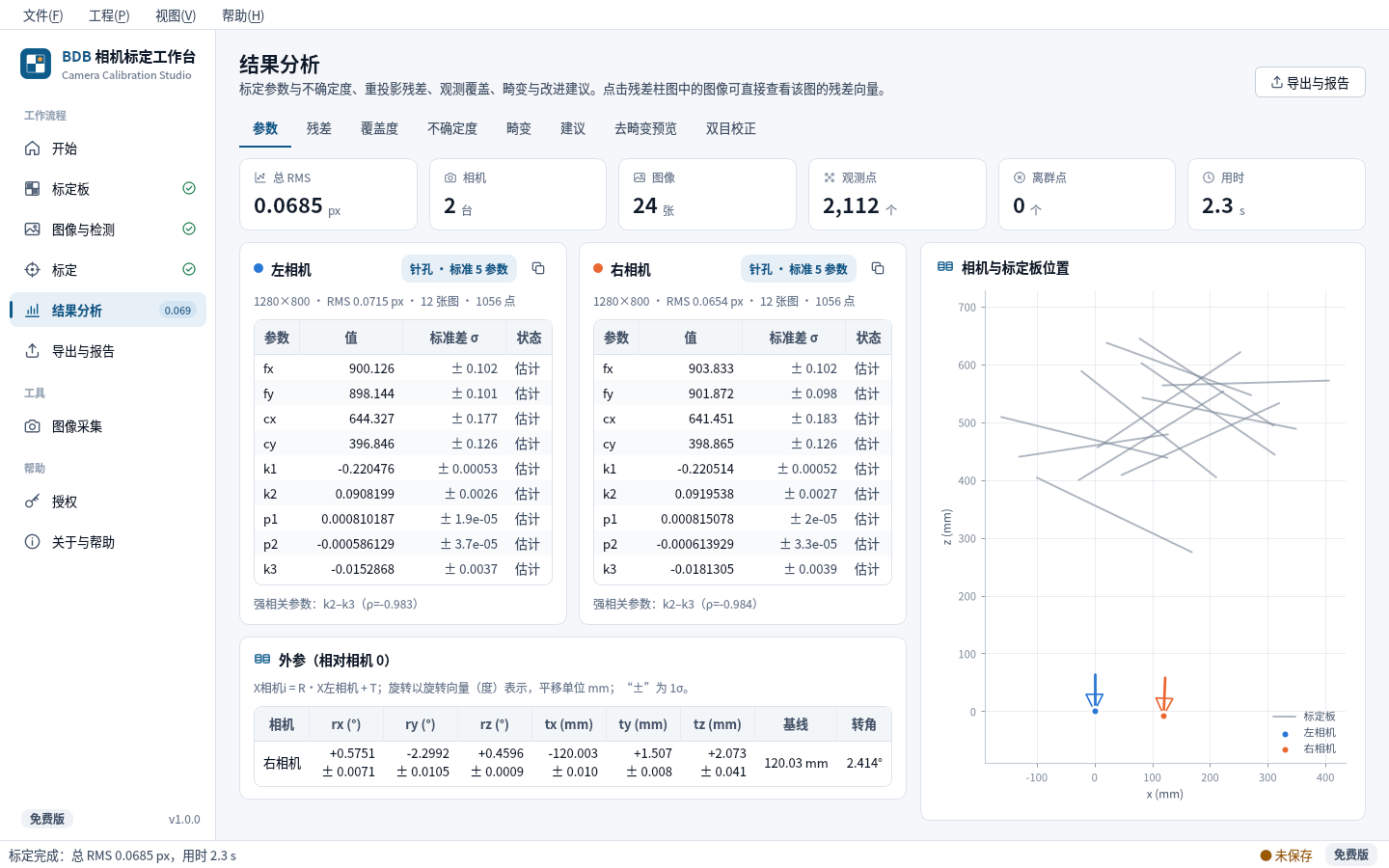Image resolution: width=1389 pixels, height=868 pixels.
Task: Click the BDB app logo icon
Action: point(36,64)
